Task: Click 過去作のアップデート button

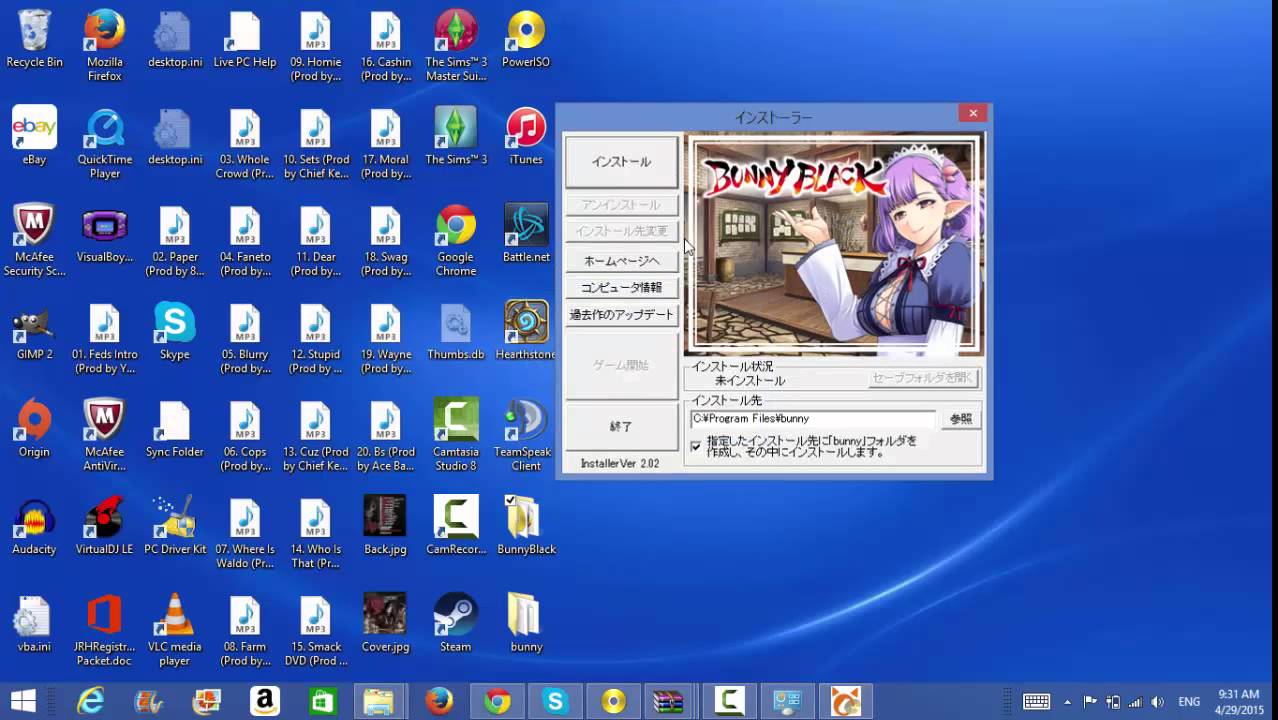Action: click(x=621, y=314)
